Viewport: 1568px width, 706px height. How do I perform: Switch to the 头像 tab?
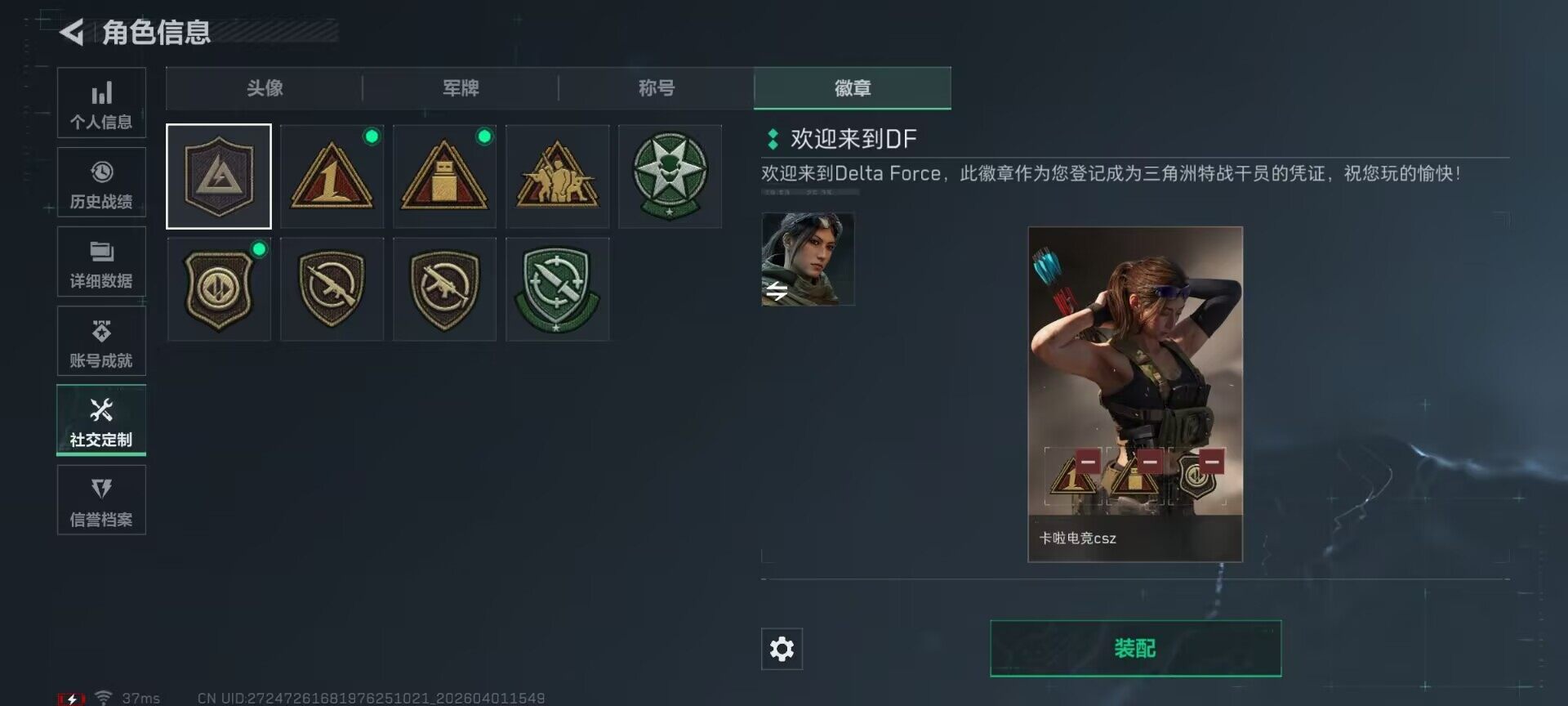[265, 88]
